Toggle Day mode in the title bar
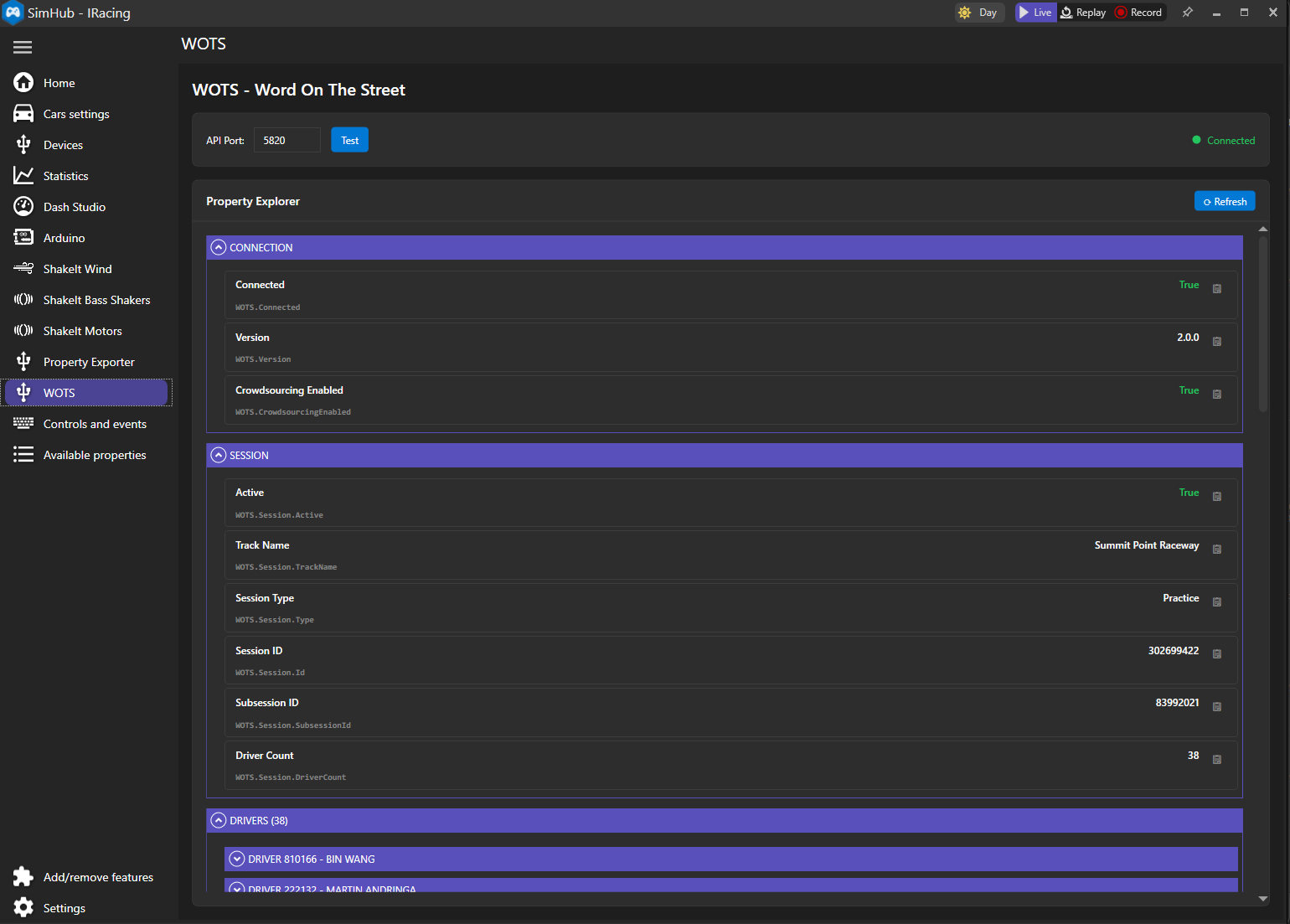Screen dimensions: 1290x924 coord(978,12)
